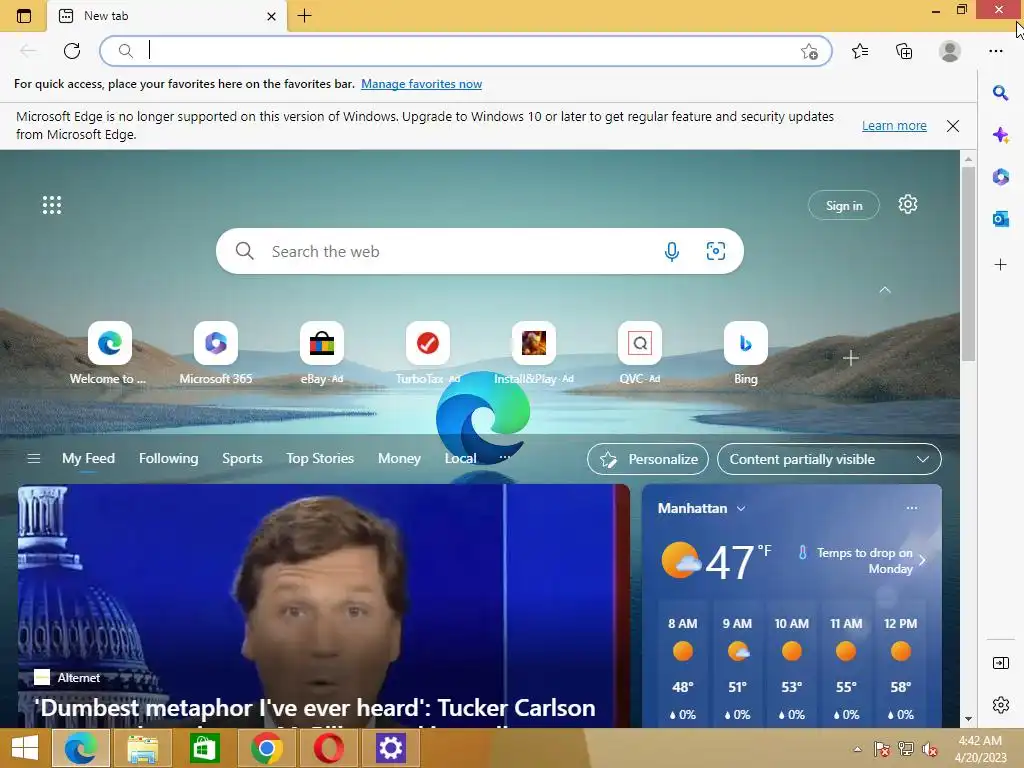The width and height of the screenshot is (1024, 768).
Task: Show more feed categories ellipsis
Action: click(x=505, y=458)
